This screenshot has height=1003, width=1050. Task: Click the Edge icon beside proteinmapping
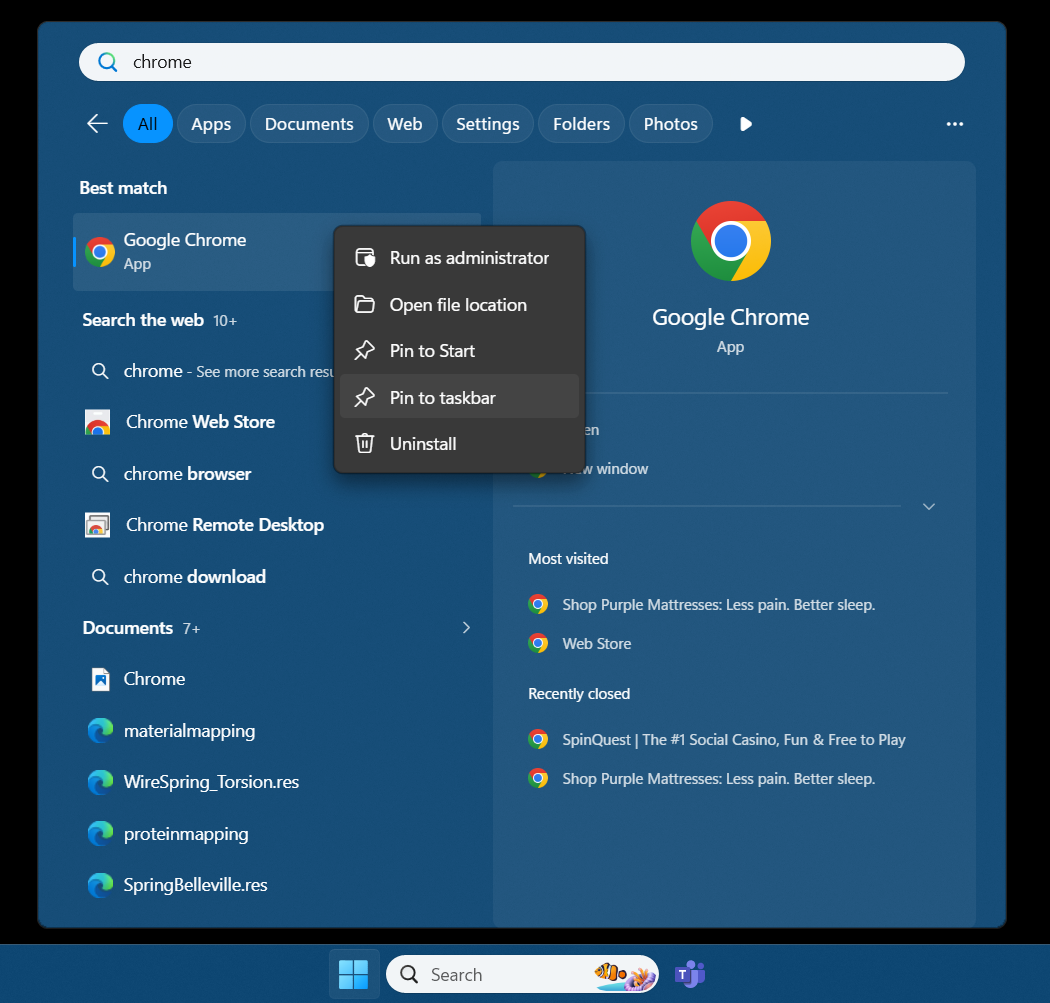tap(100, 834)
